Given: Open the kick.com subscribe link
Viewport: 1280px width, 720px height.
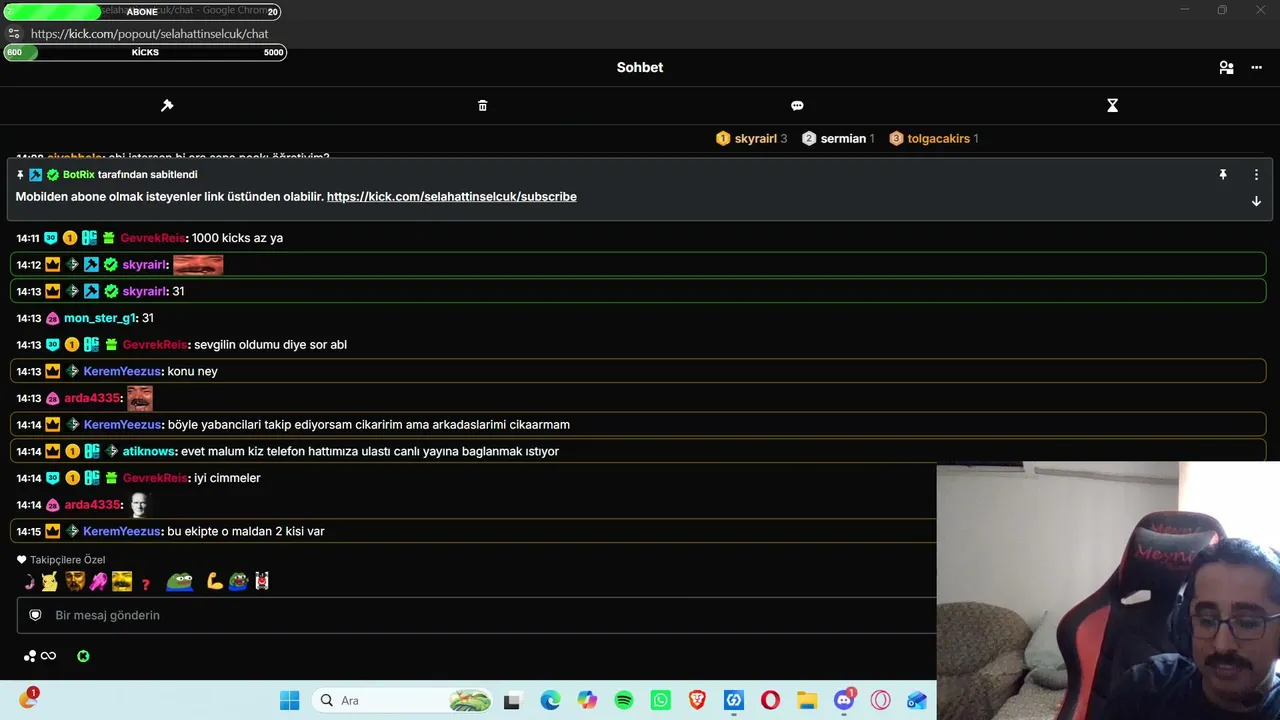Looking at the screenshot, I should 452,197.
